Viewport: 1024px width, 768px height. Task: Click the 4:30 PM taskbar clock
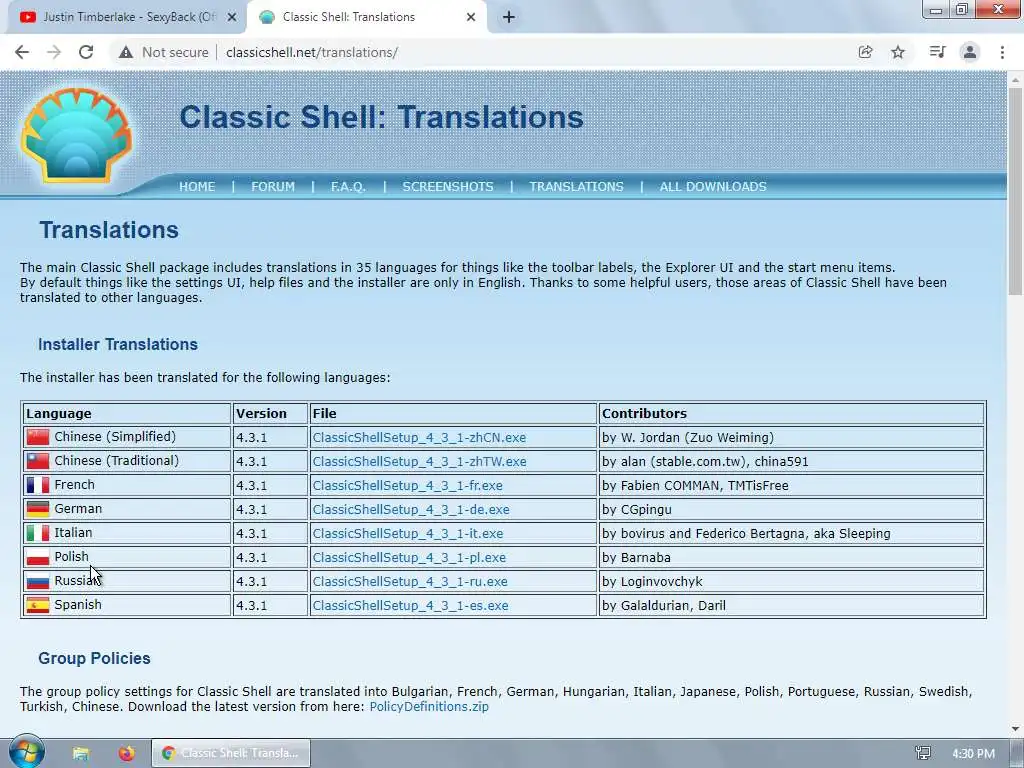click(973, 754)
